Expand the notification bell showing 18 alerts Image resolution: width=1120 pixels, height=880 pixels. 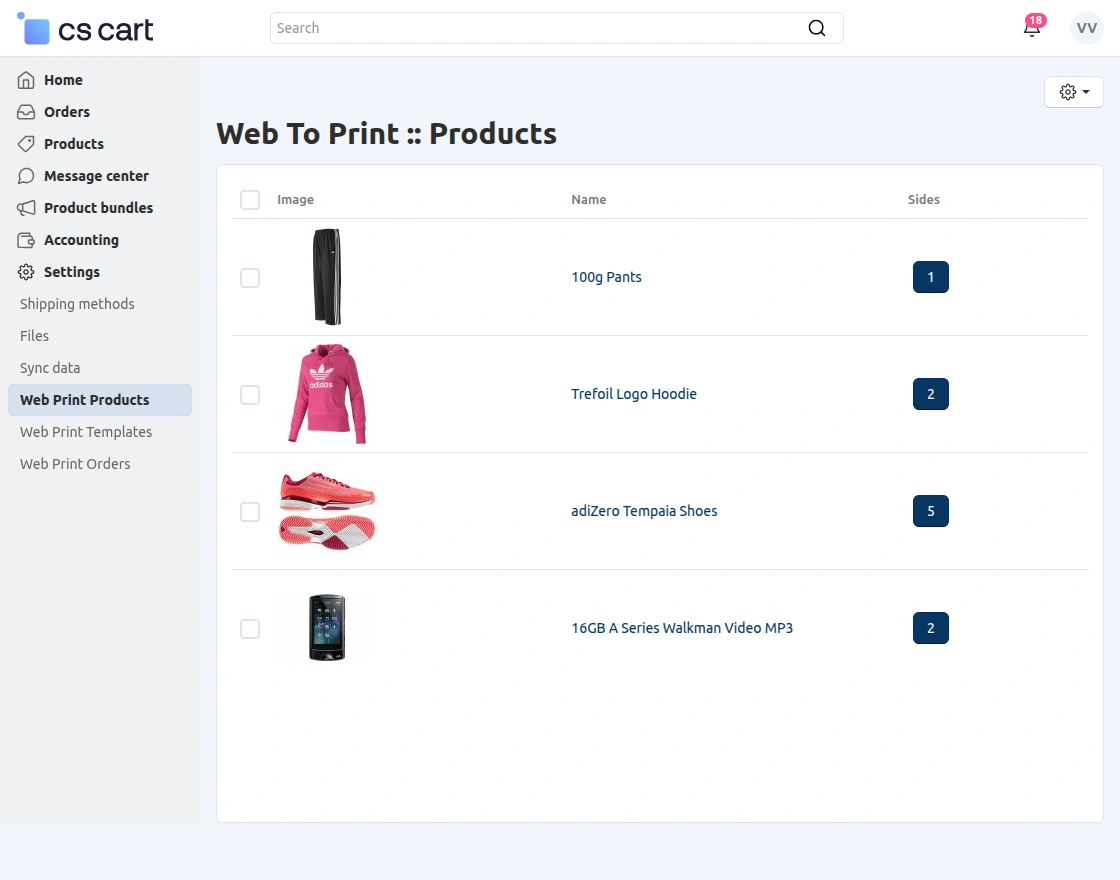(1032, 28)
